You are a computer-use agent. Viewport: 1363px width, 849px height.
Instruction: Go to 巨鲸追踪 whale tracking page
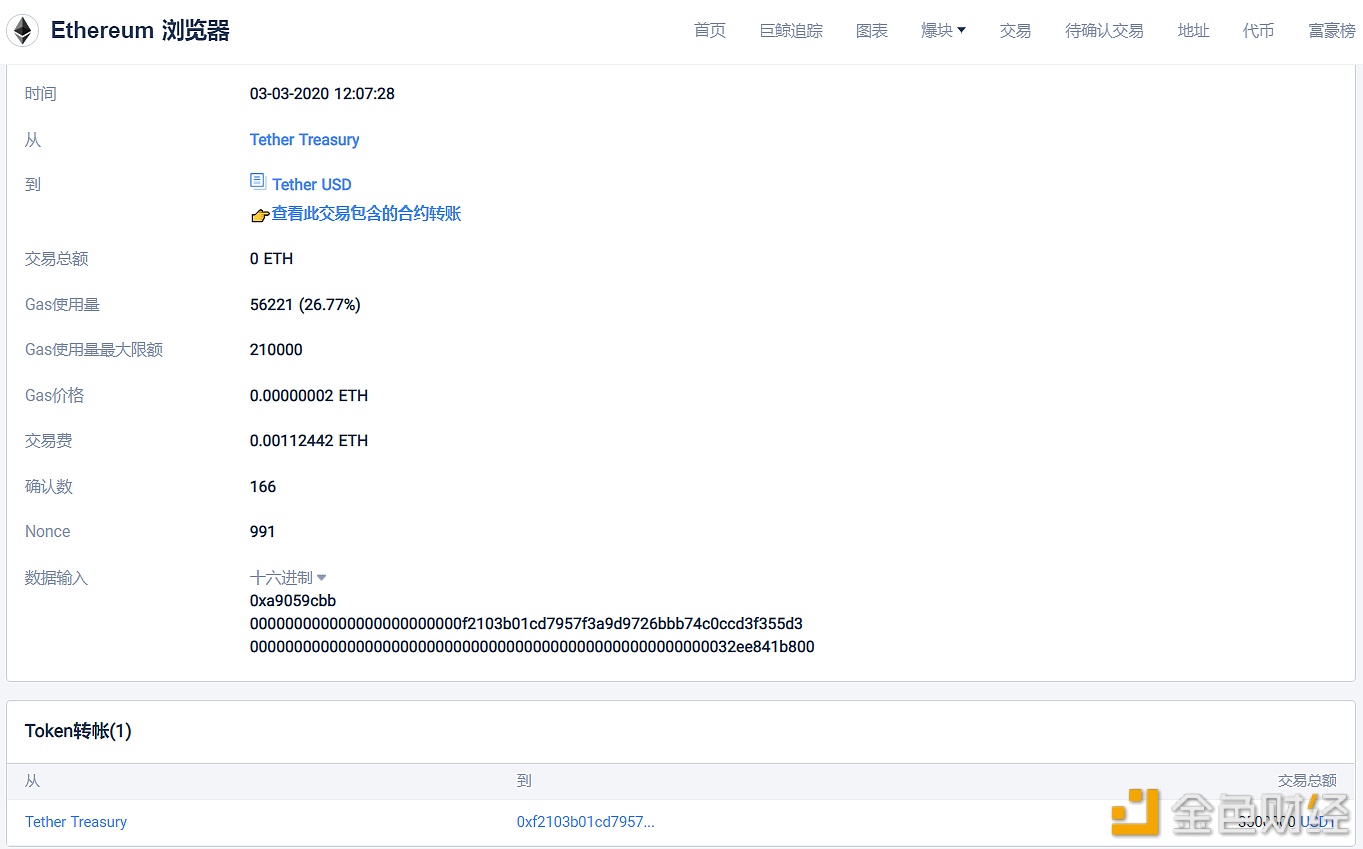(x=791, y=31)
